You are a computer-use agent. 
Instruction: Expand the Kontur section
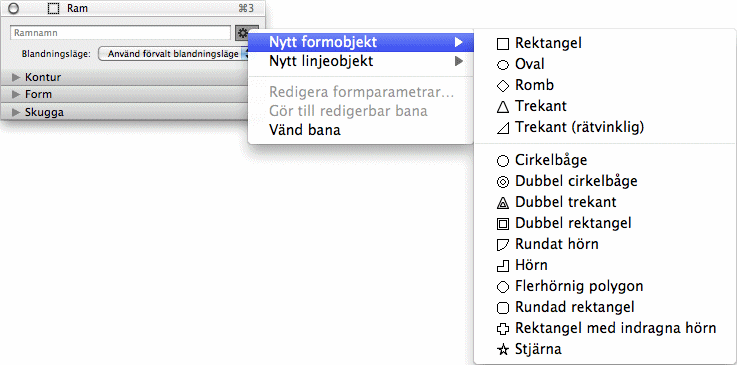(x=16, y=77)
